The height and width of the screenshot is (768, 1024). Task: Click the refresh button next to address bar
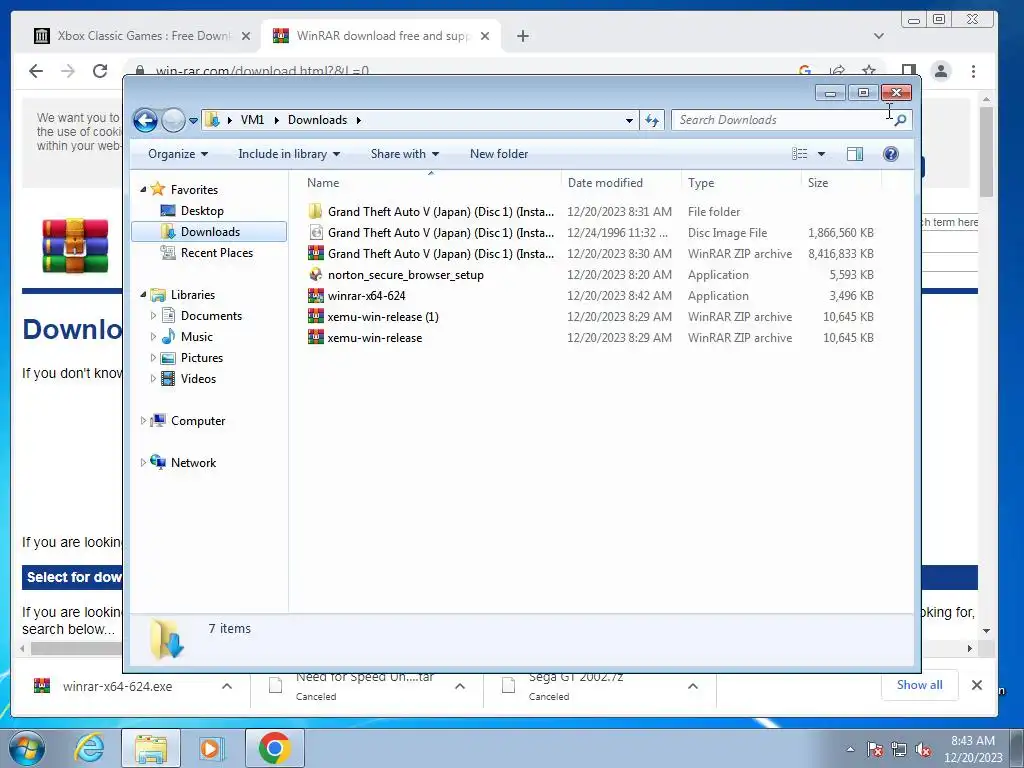(x=652, y=120)
